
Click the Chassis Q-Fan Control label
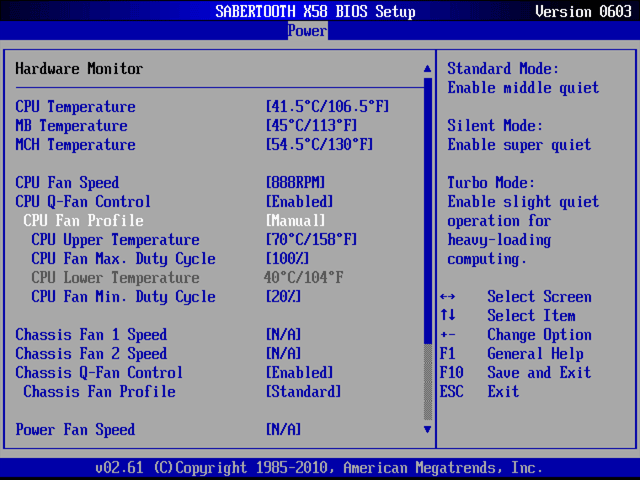(99, 373)
